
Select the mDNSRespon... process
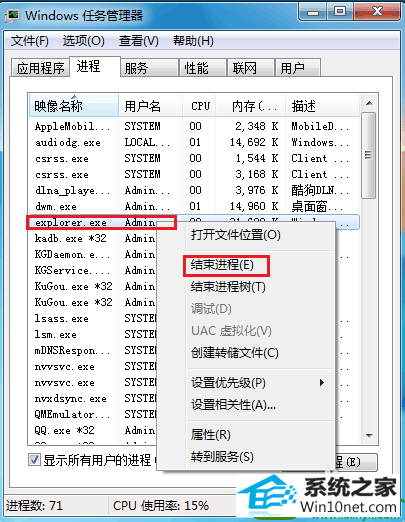72,350
